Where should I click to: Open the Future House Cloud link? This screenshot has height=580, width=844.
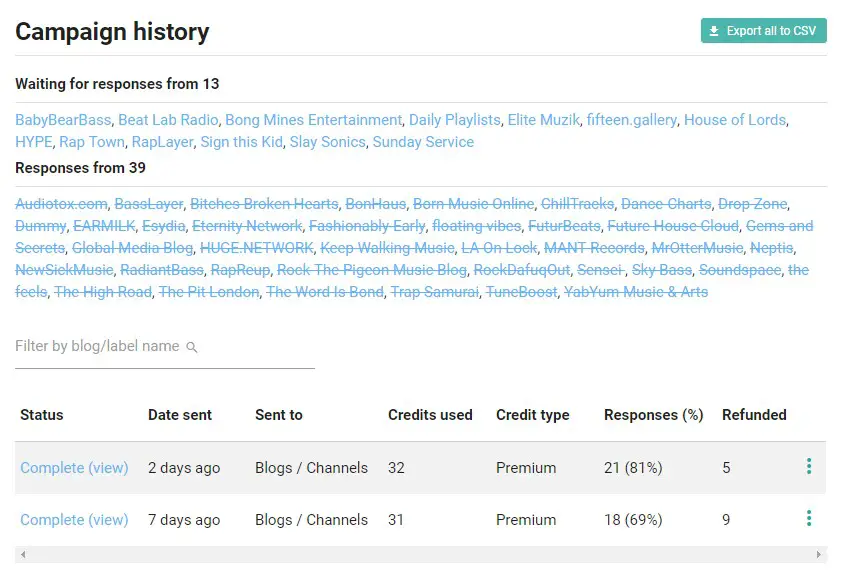coord(673,225)
